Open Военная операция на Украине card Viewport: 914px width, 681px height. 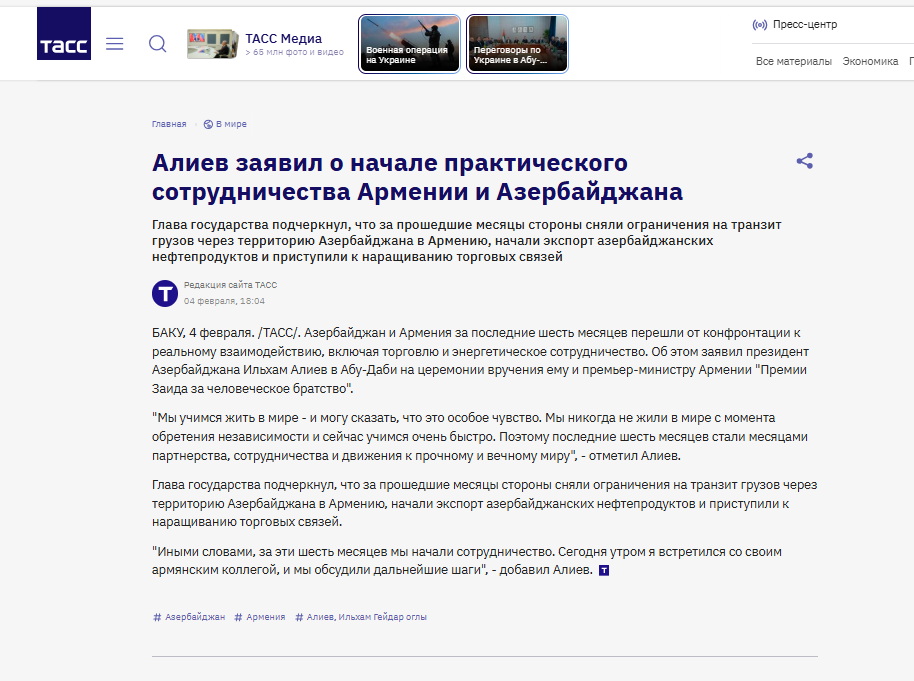click(410, 44)
